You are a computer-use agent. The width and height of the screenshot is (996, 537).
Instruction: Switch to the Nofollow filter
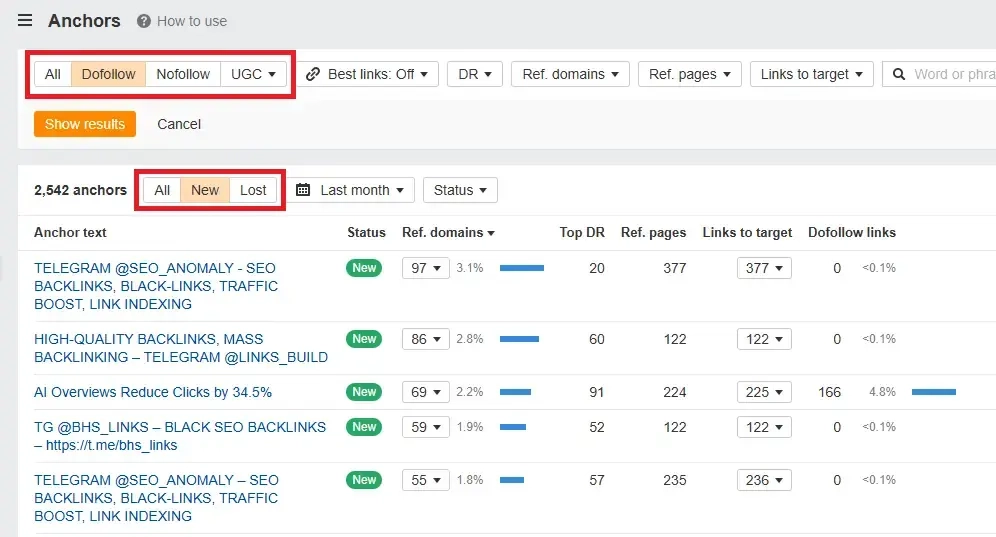[183, 74]
